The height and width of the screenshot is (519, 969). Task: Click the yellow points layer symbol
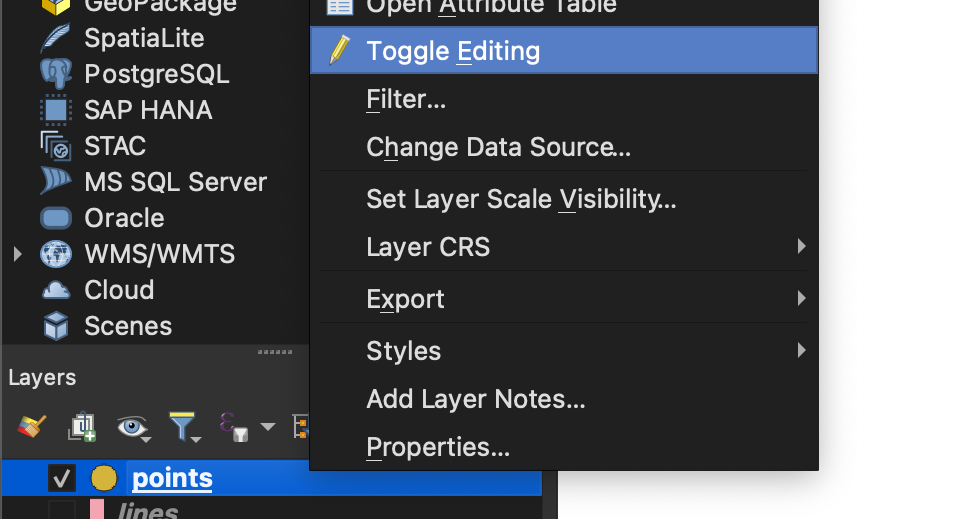coord(104,478)
